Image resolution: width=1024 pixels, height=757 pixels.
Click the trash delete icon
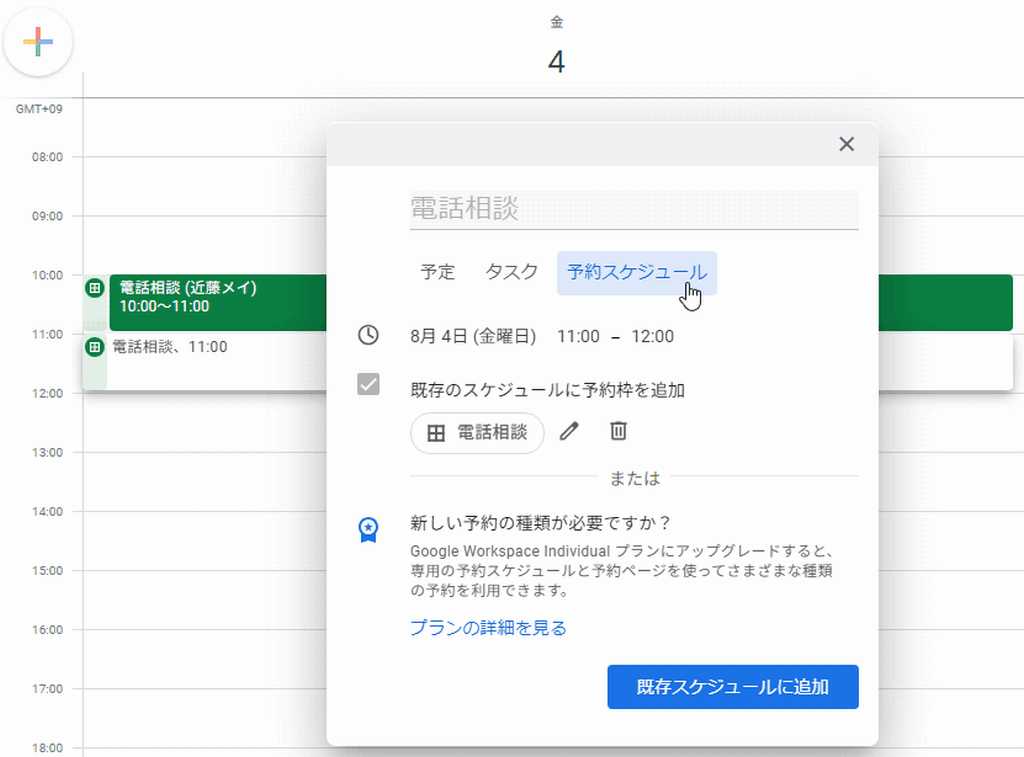tap(618, 432)
